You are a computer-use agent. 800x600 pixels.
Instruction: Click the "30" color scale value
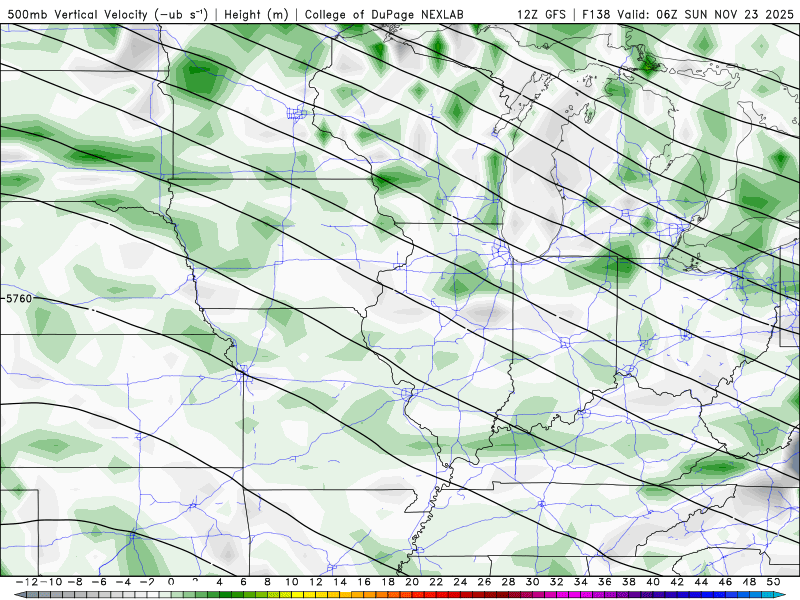point(533,582)
